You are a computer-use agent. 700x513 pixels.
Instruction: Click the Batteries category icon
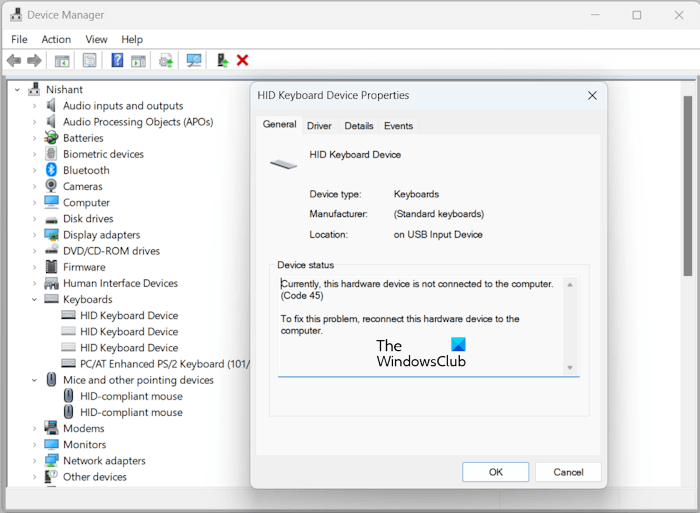tap(51, 138)
